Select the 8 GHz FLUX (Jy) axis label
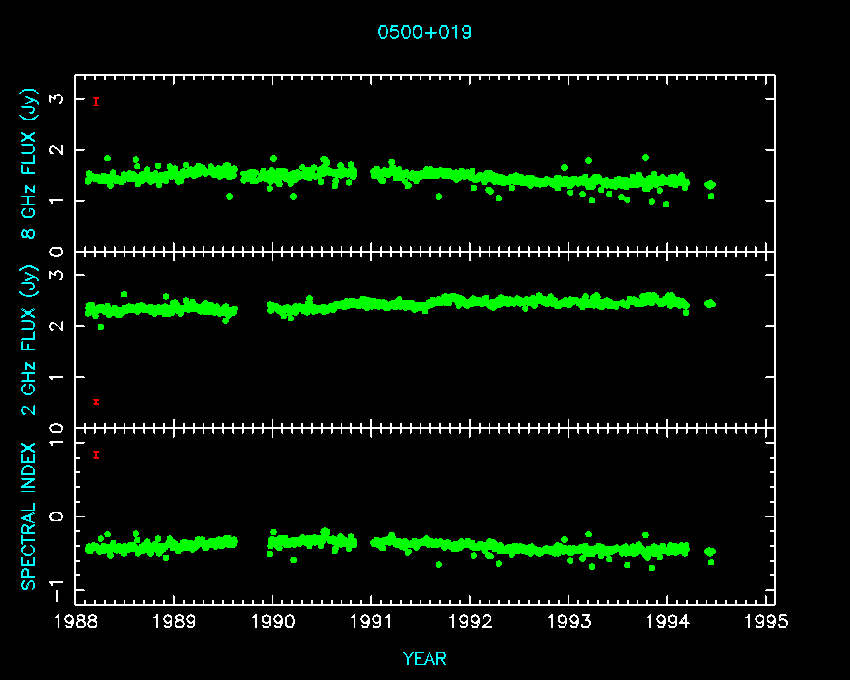 click(x=30, y=165)
